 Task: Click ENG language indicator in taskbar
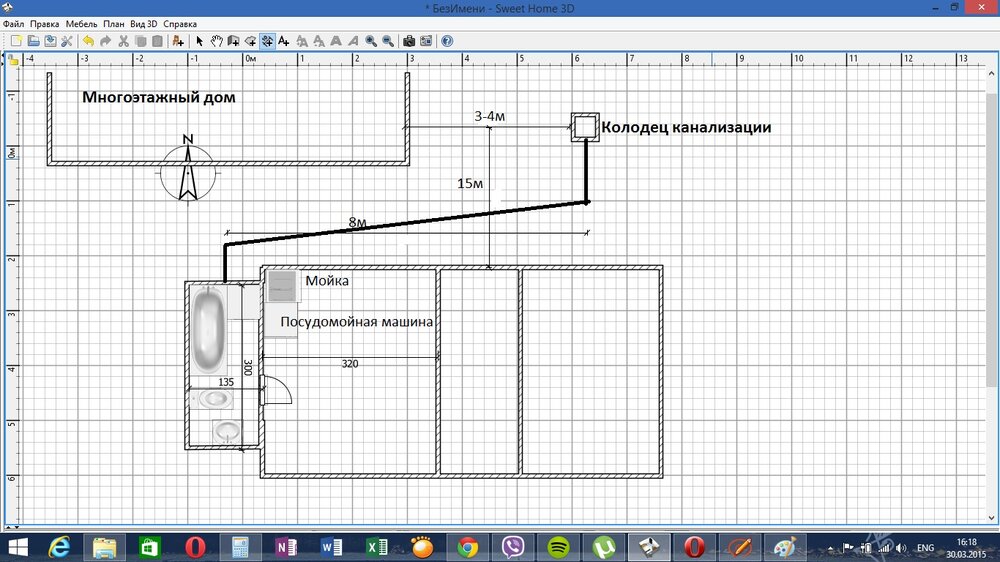pos(925,548)
